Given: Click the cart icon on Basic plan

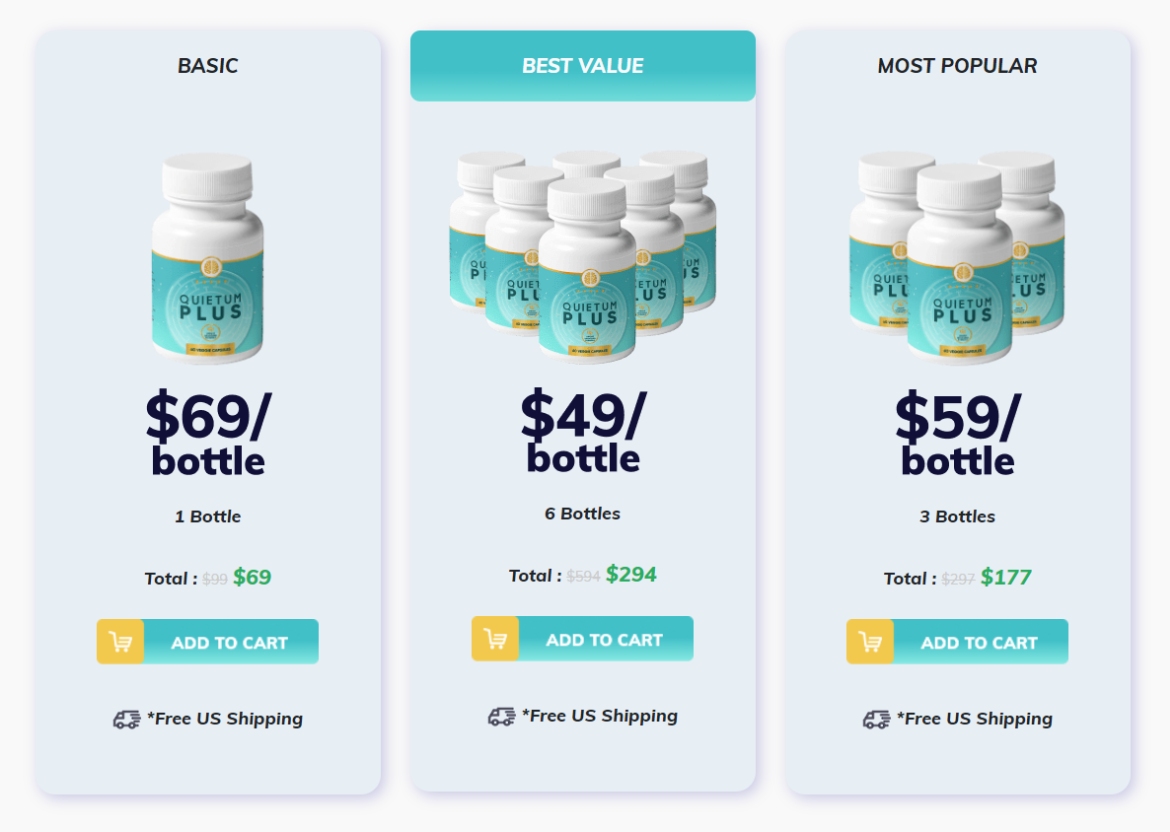Looking at the screenshot, I should [120, 641].
